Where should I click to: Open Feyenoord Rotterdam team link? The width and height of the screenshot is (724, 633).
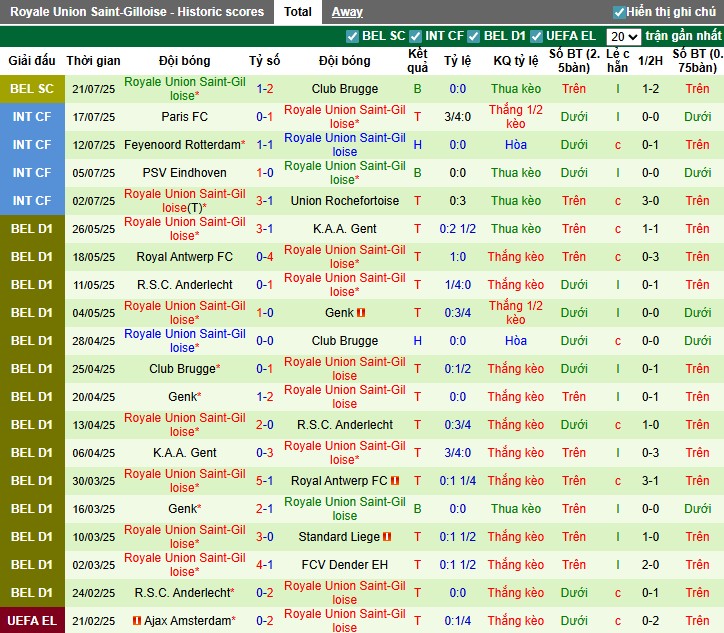[x=182, y=145]
